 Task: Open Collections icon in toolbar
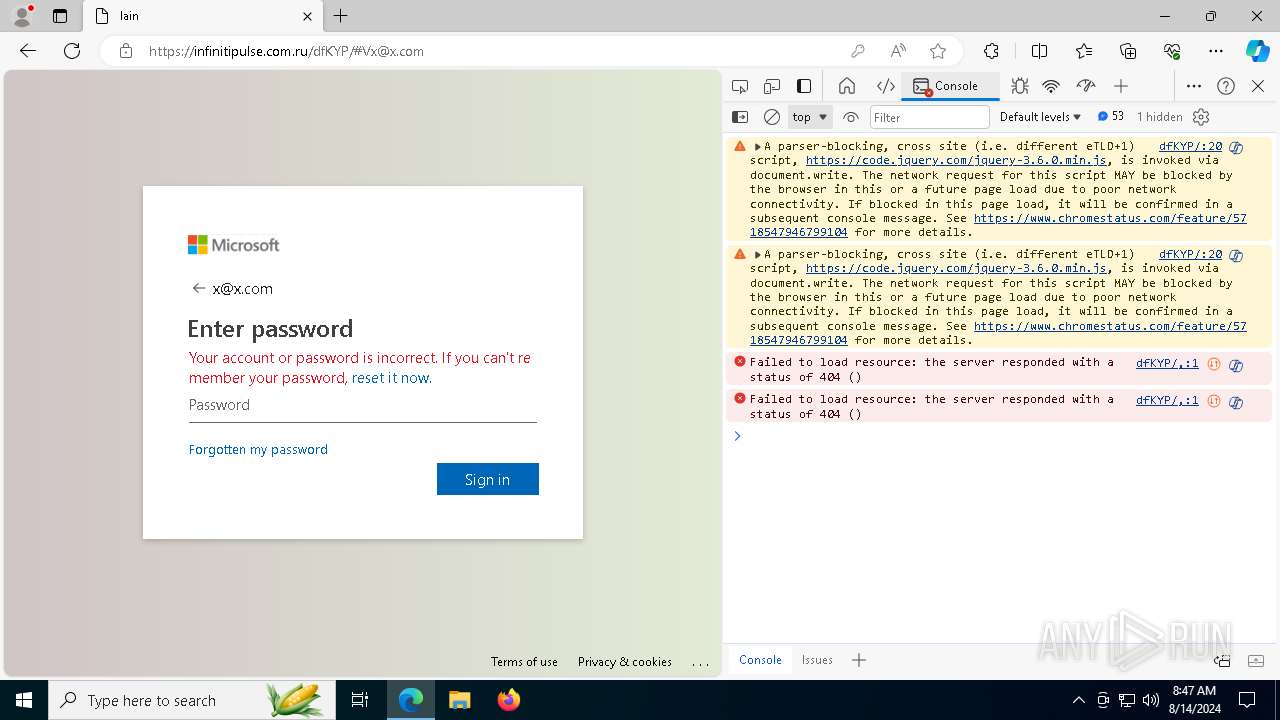click(x=1128, y=51)
